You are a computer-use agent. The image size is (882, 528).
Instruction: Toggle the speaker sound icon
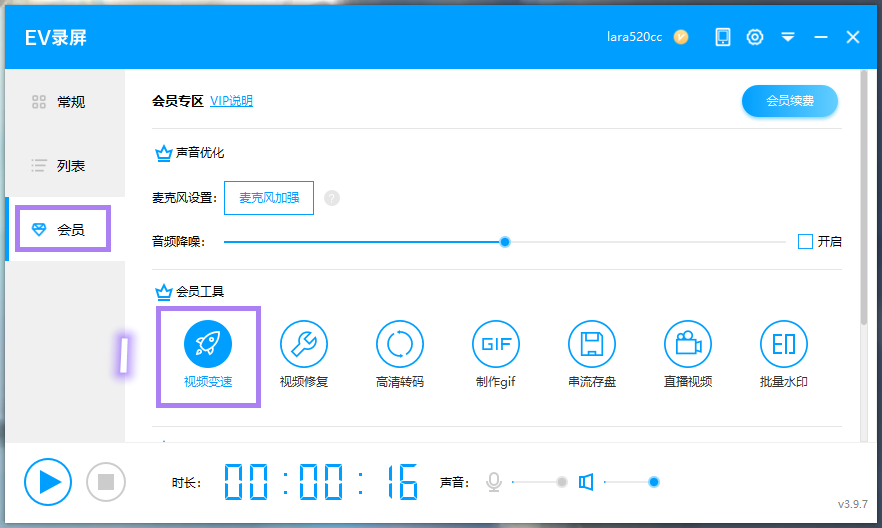[x=586, y=482]
